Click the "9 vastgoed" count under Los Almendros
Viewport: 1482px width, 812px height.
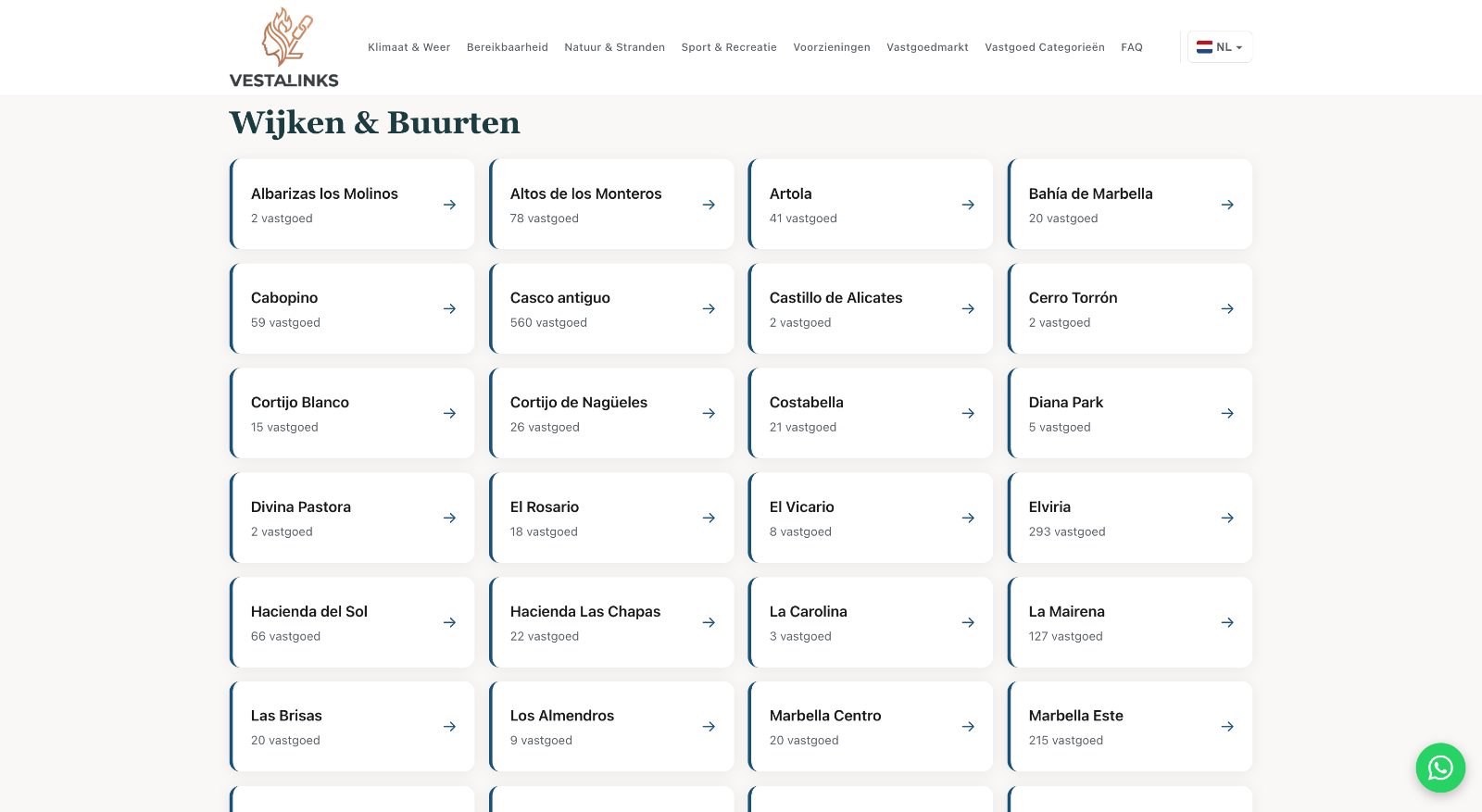click(x=541, y=740)
